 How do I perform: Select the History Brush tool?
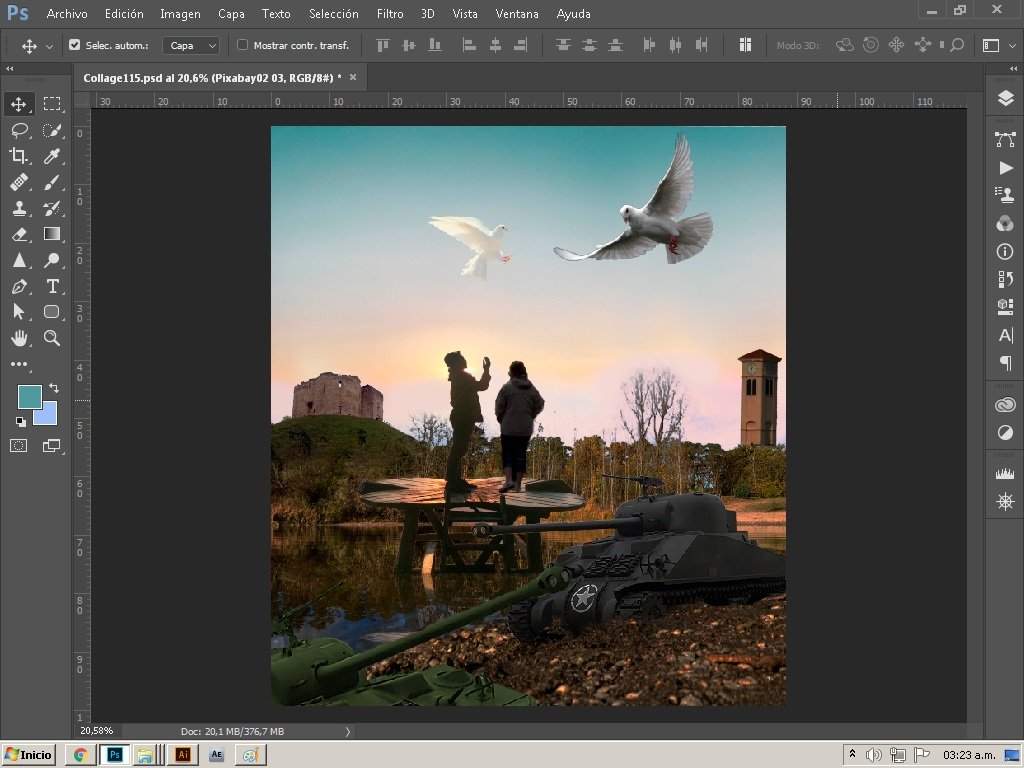coord(52,208)
